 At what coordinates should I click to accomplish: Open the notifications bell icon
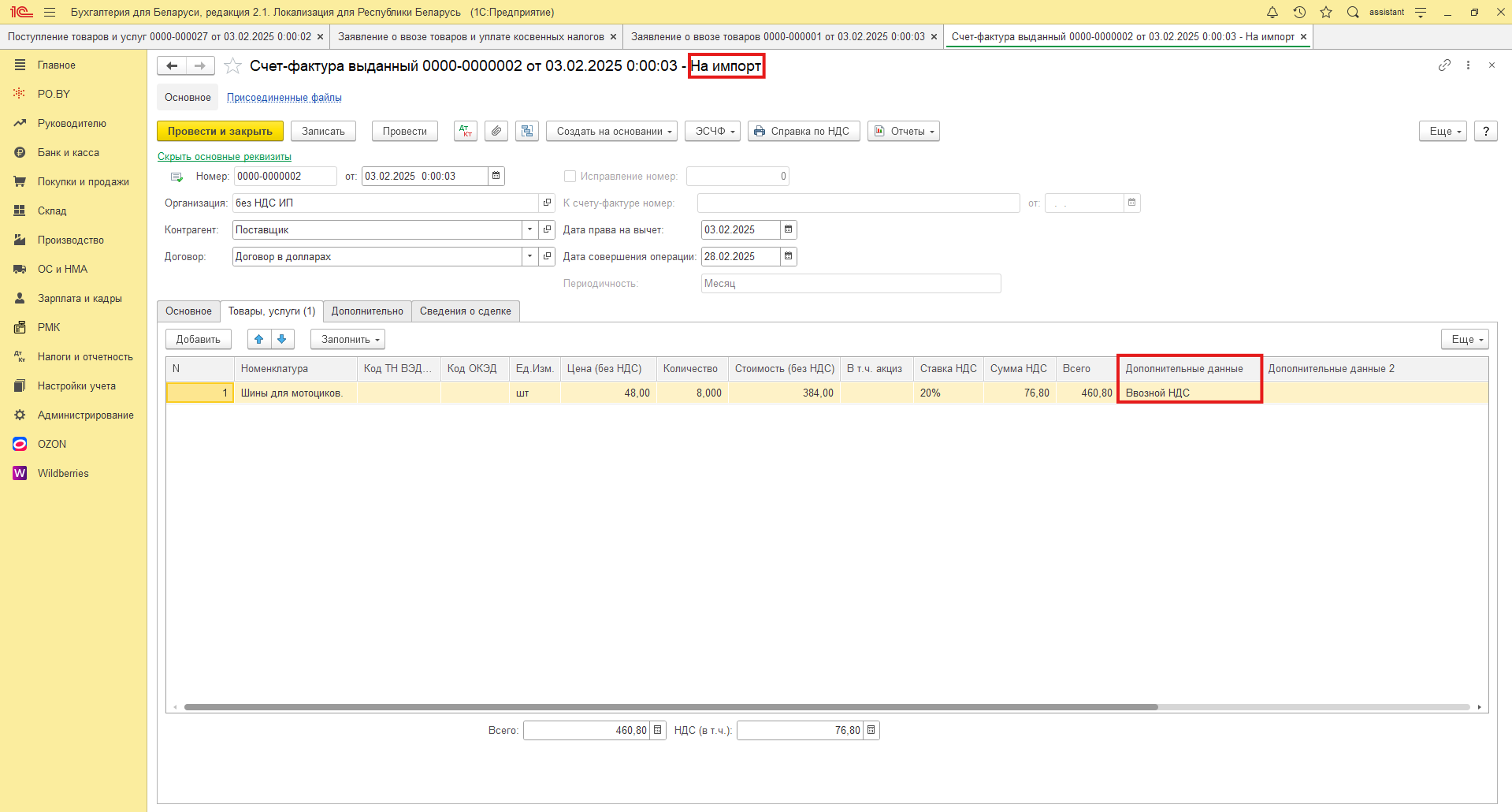click(x=1272, y=13)
